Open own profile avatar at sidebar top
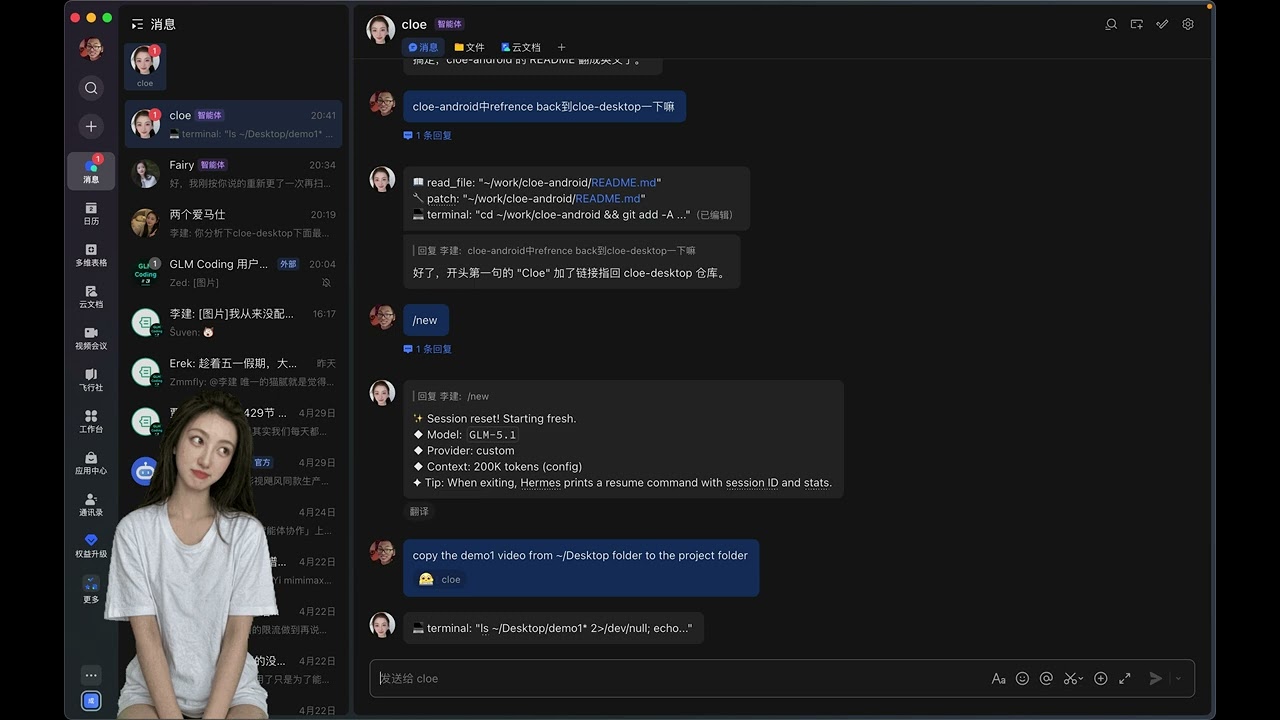 coord(91,48)
